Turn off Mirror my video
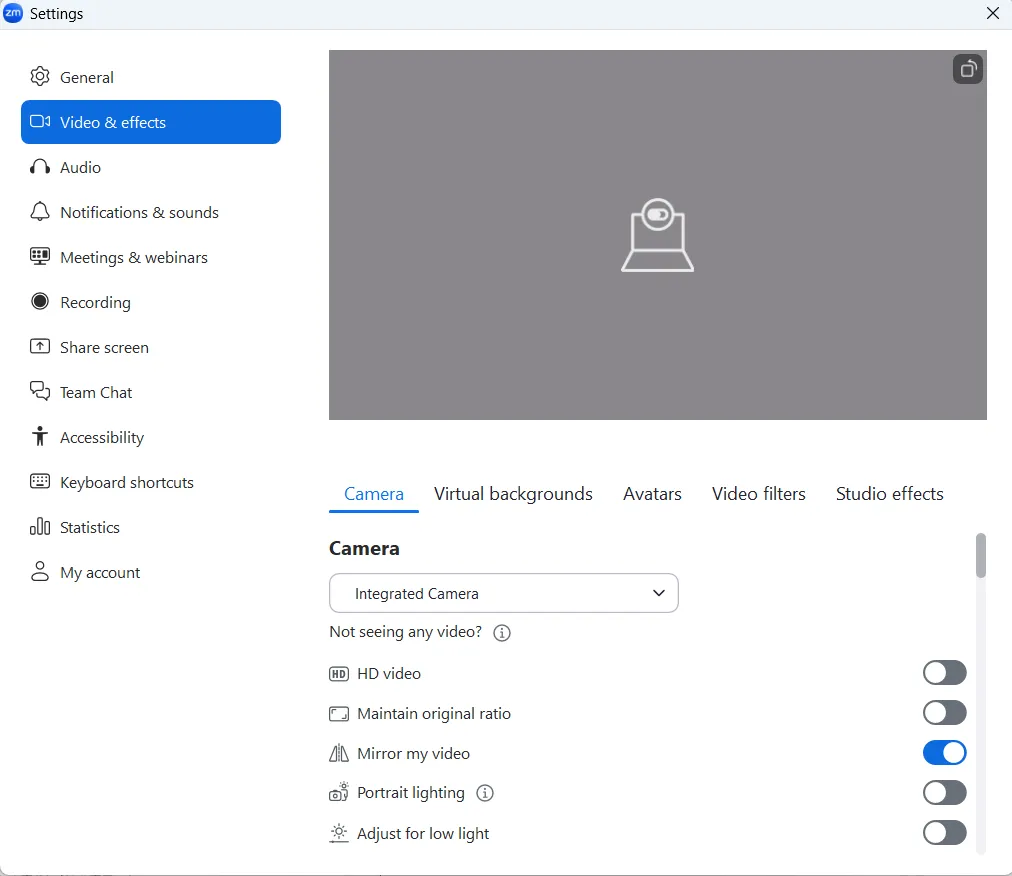The image size is (1012, 876). point(944,753)
